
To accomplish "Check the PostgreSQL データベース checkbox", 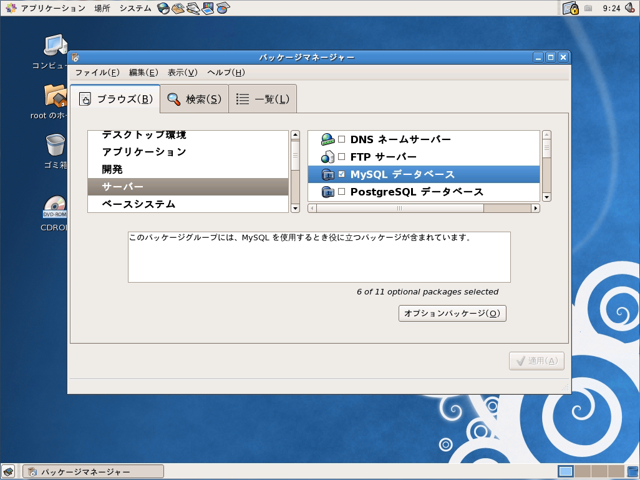I will [x=342, y=191].
